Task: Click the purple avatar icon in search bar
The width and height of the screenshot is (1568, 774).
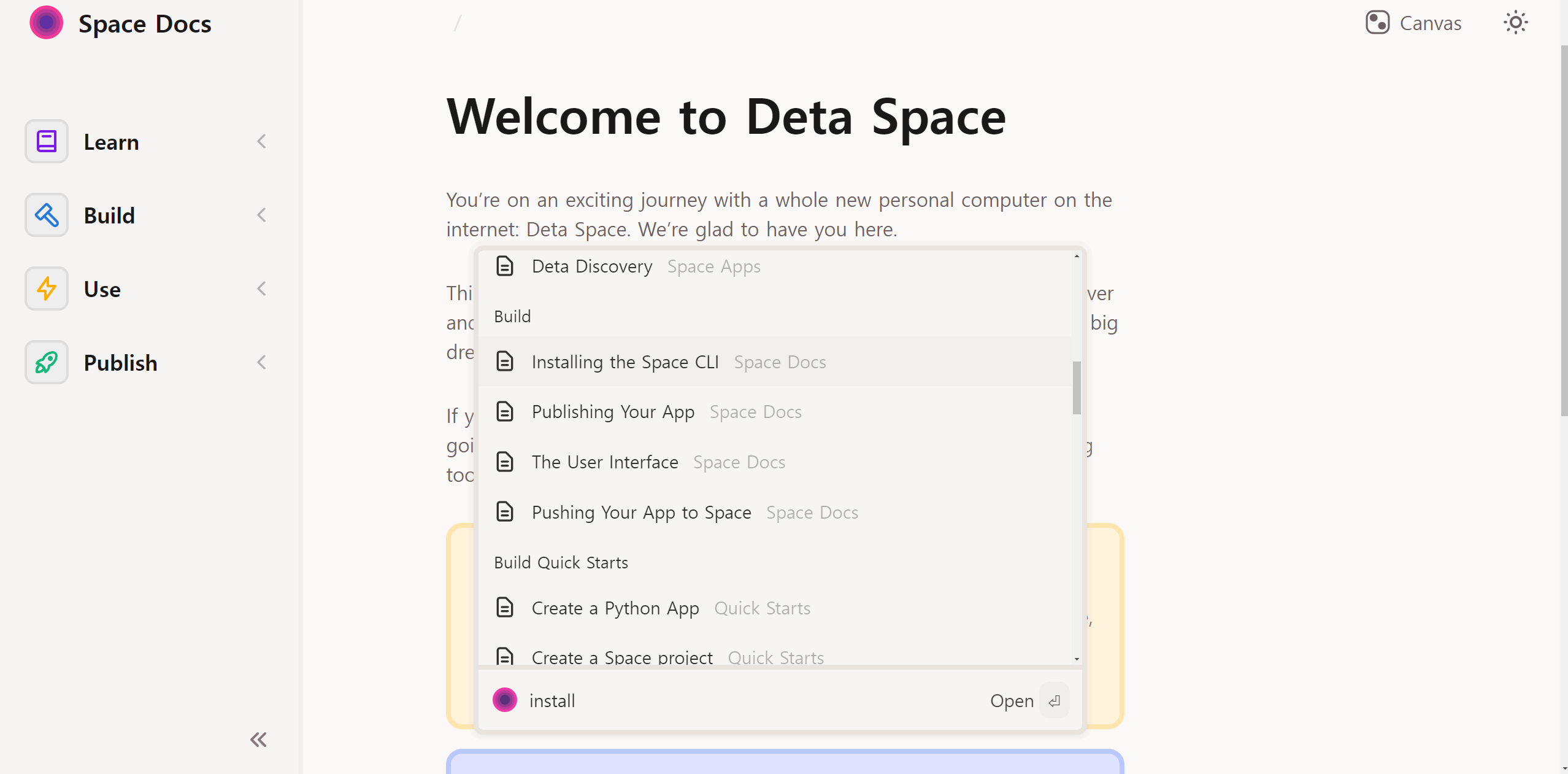Action: click(504, 700)
